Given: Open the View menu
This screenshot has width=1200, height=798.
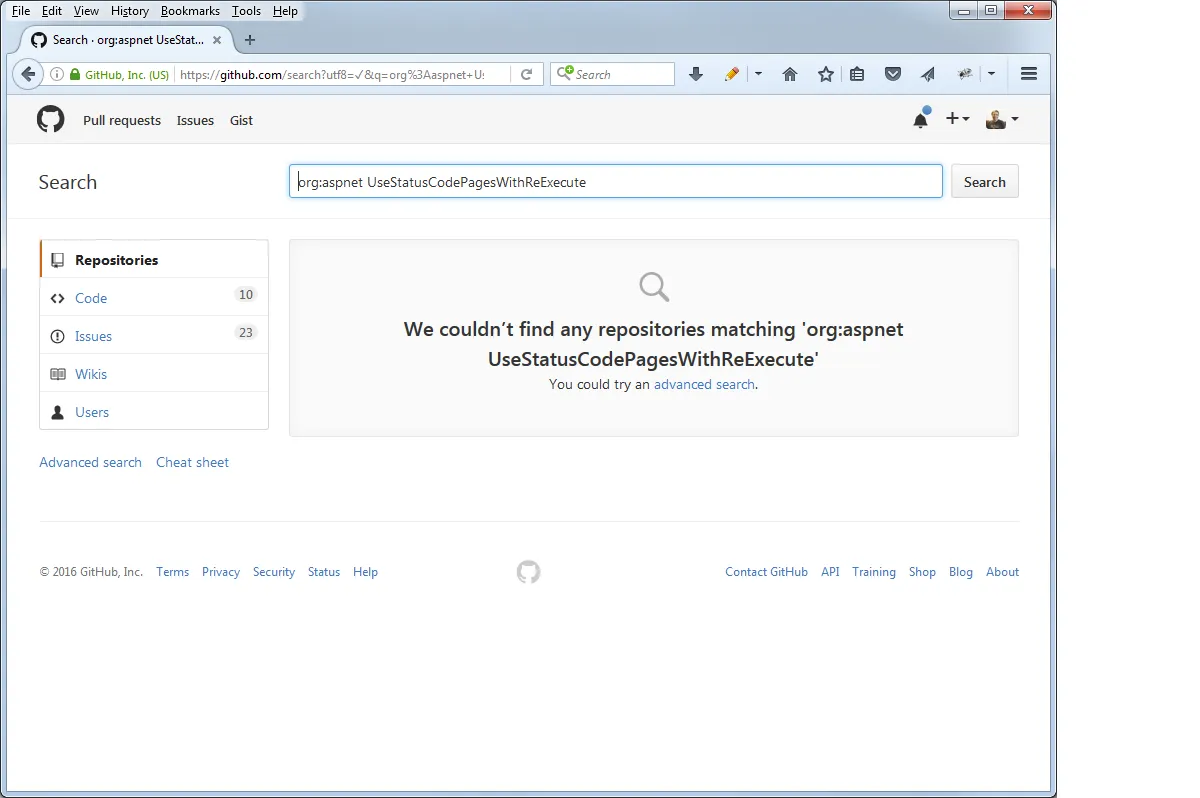Looking at the screenshot, I should click(87, 11).
